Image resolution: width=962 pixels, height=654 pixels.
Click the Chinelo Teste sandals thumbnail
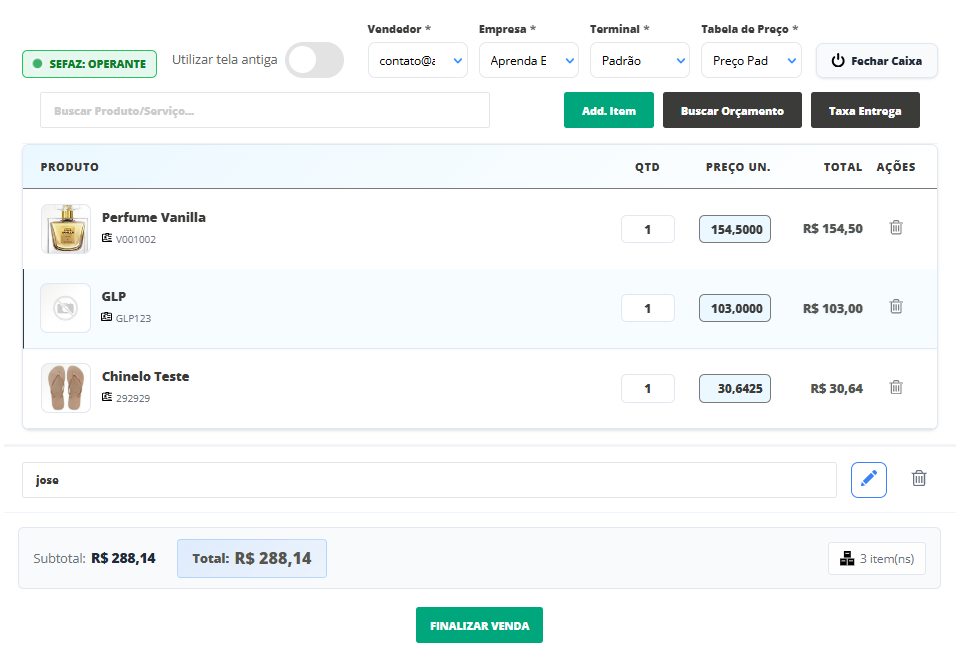point(66,388)
